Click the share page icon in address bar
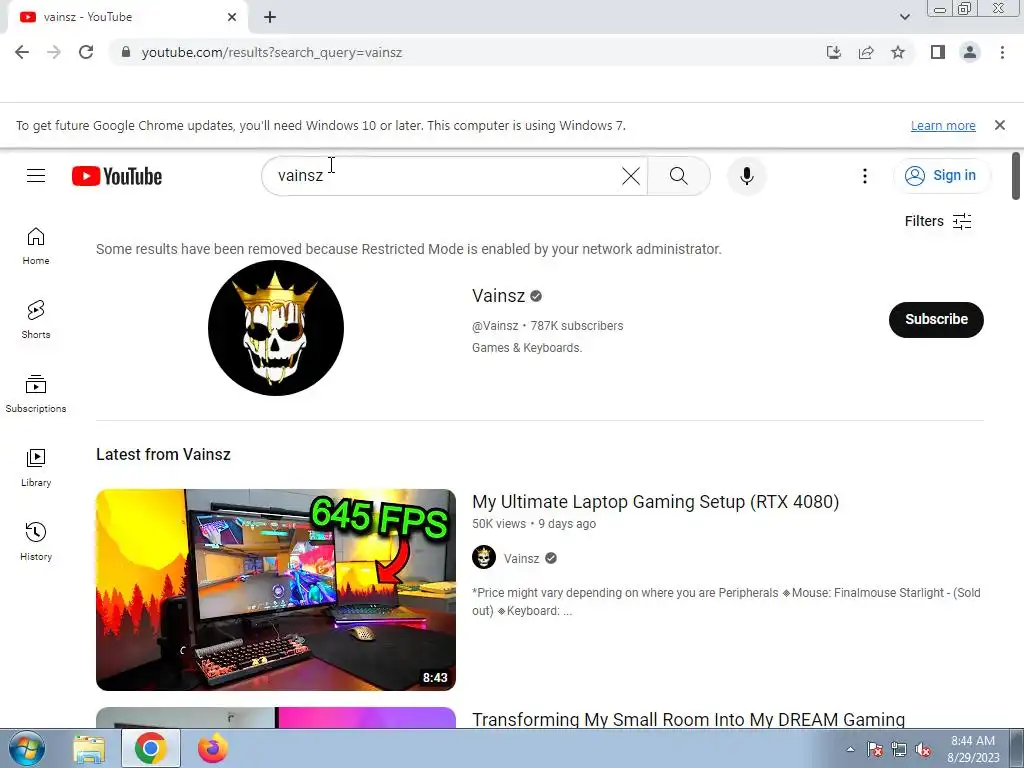This screenshot has width=1024, height=768. coord(866,52)
